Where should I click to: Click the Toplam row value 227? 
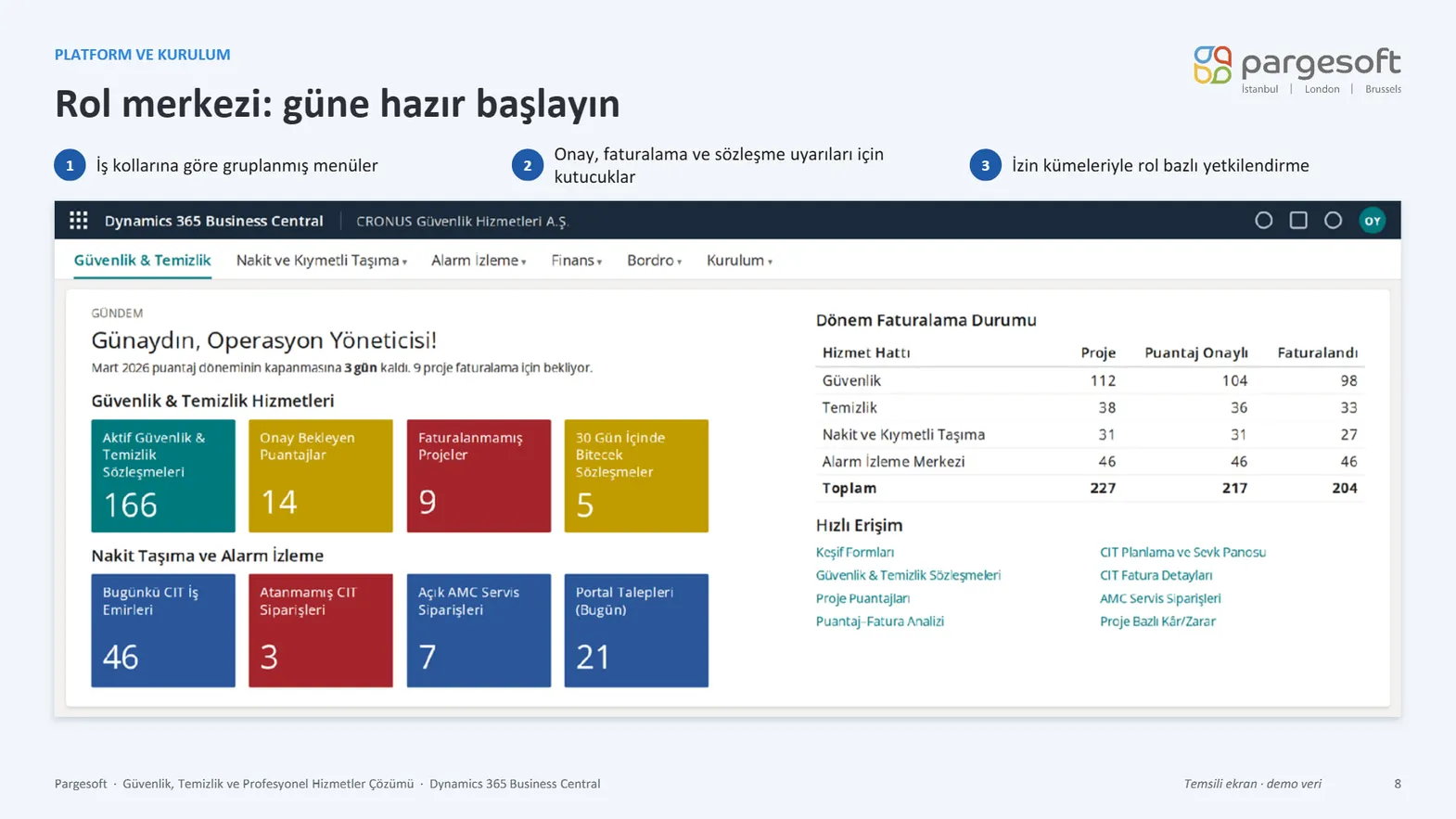pos(1103,488)
